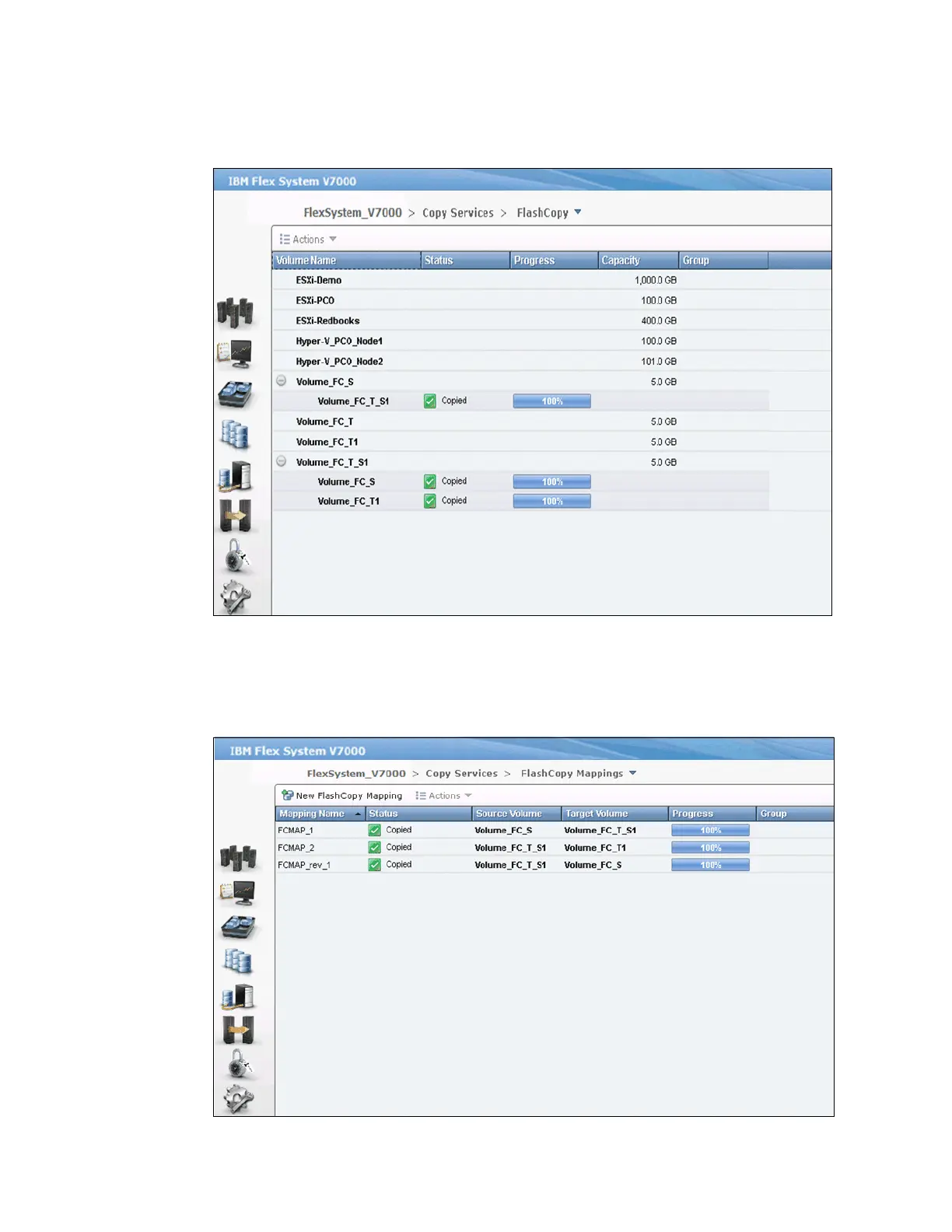Click 100% progress bar in FCMAP_rev_1 row
The width and height of the screenshot is (952, 1232).
point(710,865)
